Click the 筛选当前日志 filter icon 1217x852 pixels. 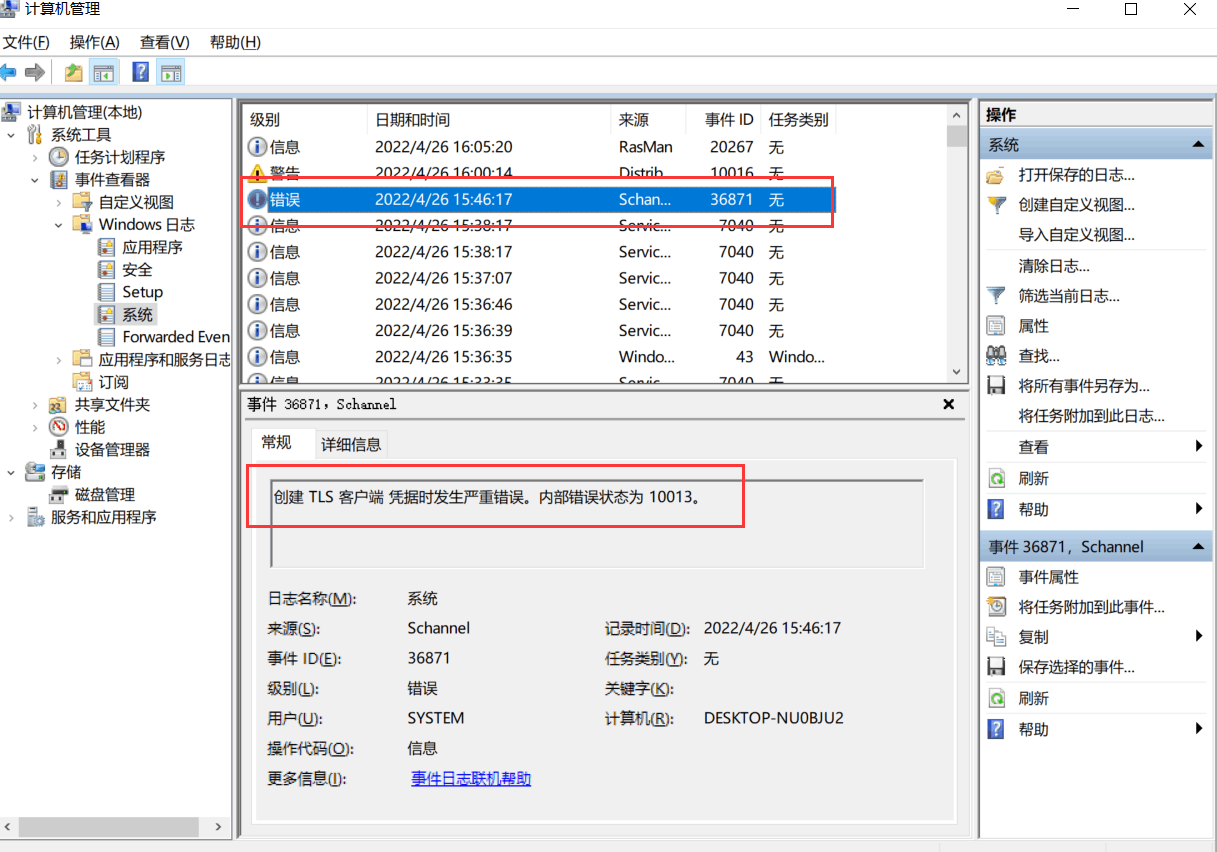[996, 296]
